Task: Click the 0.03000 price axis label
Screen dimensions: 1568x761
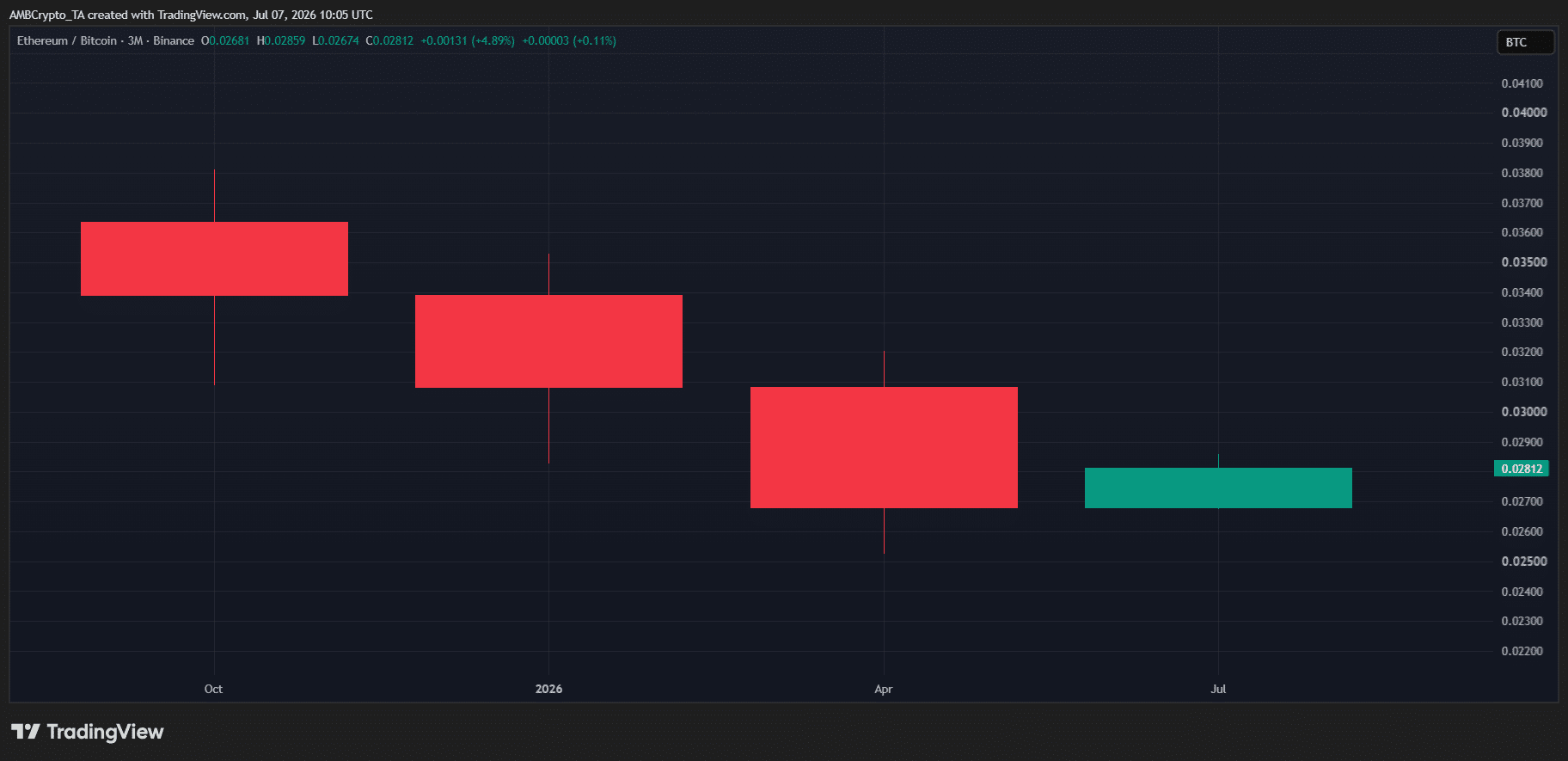Action: (1524, 412)
